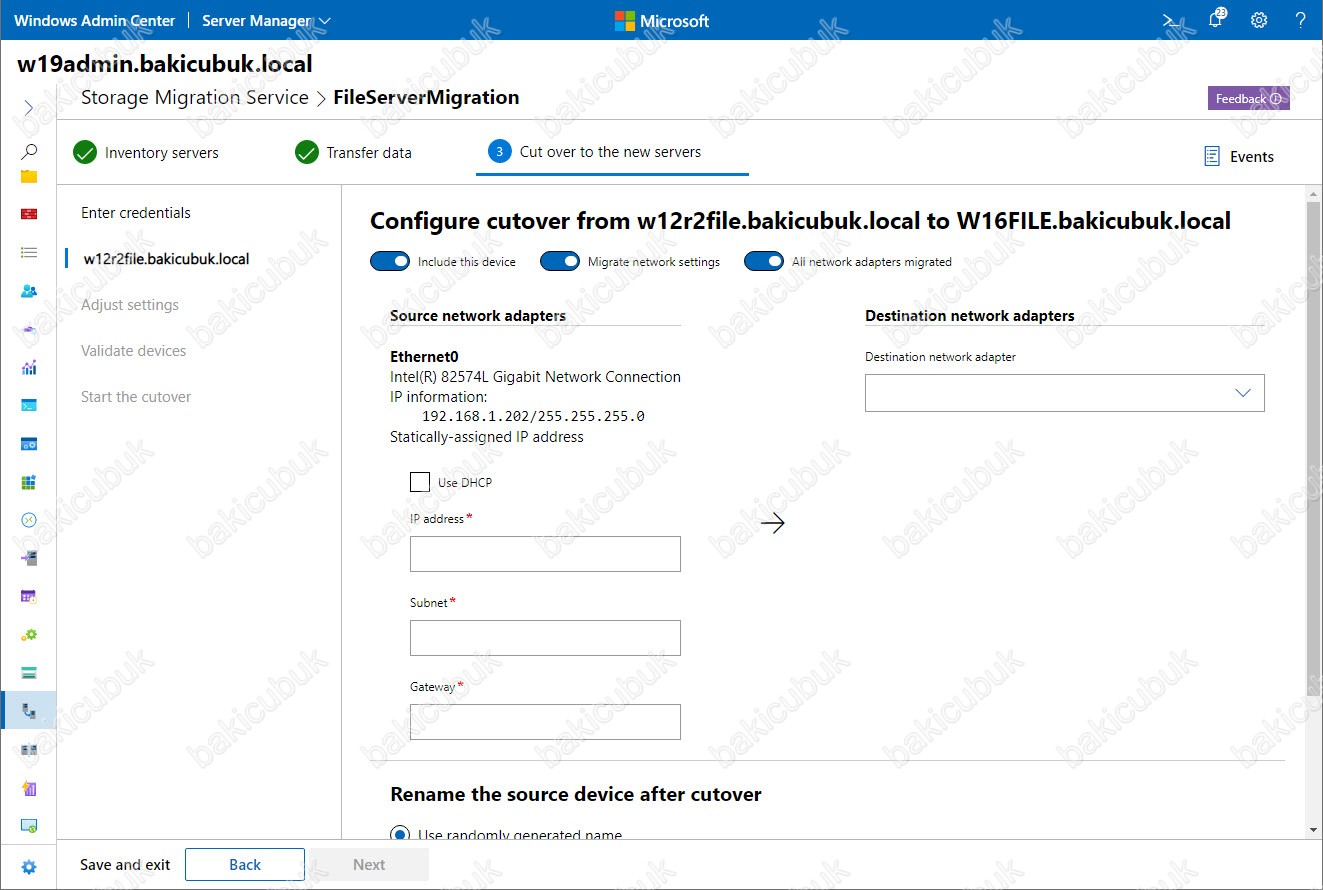
Task: Click the Back button
Action: click(245, 865)
